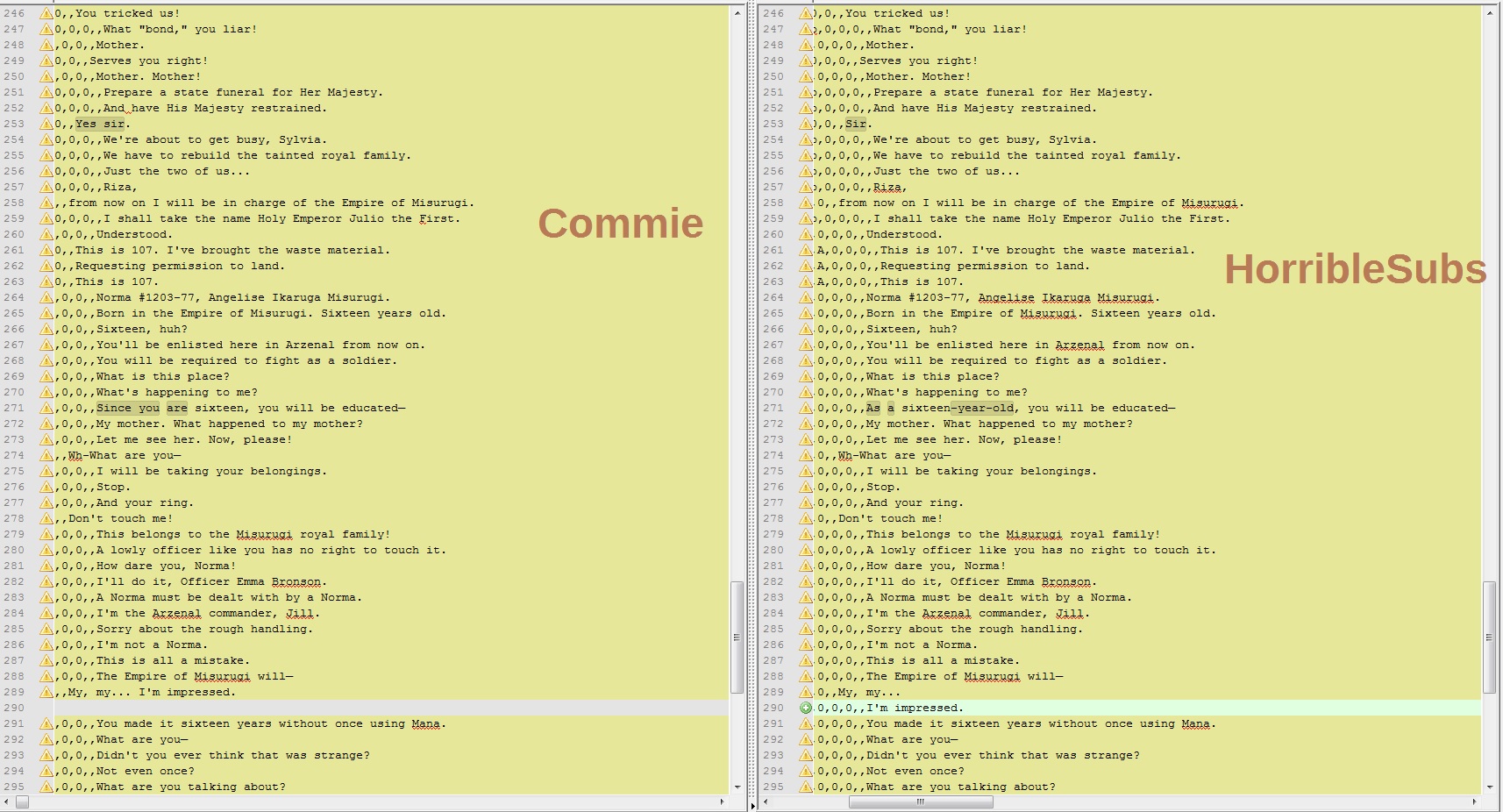Click the right pane horizontal scrollbar thumb
Image resolution: width=1503 pixels, height=812 pixels.
click(921, 801)
